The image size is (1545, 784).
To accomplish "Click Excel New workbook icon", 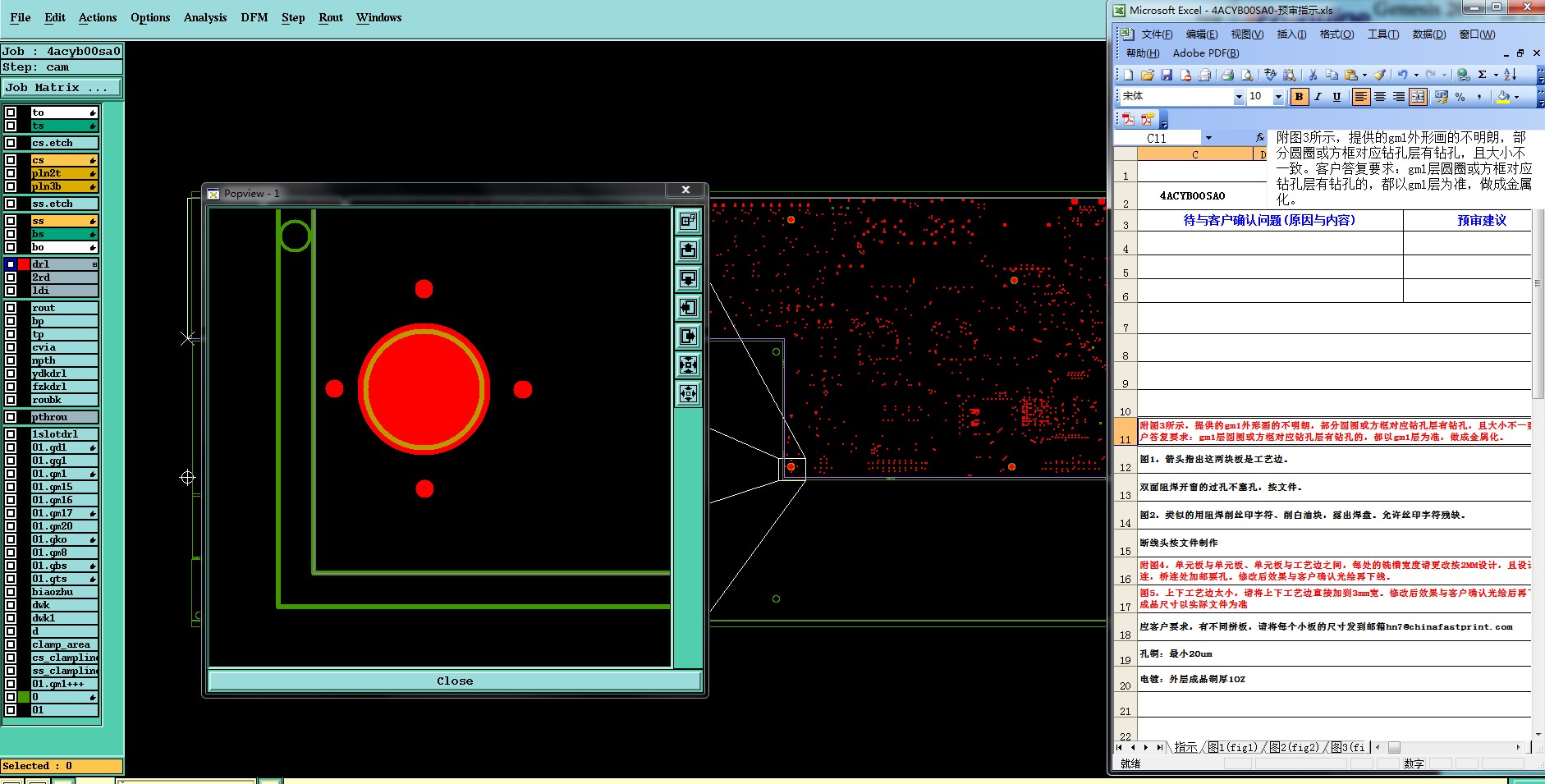I will coord(1128,75).
